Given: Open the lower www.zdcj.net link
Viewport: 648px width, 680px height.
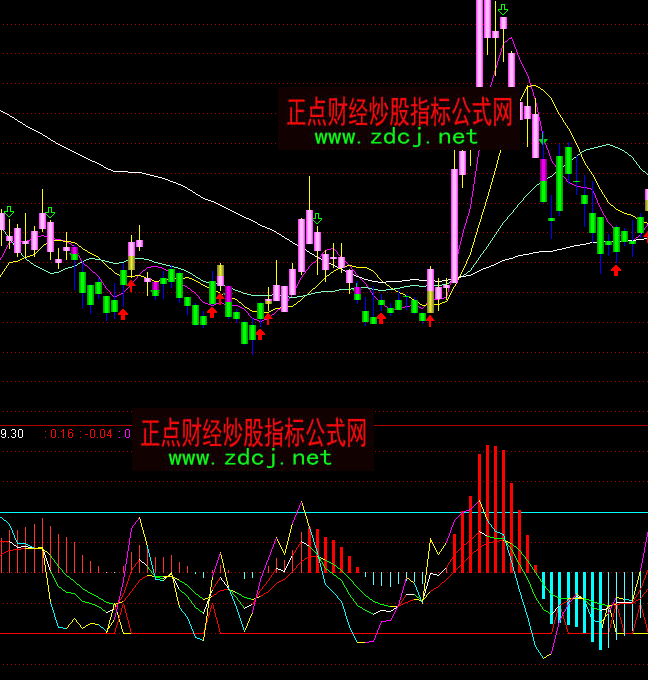Looking at the screenshot, I should click(250, 458).
